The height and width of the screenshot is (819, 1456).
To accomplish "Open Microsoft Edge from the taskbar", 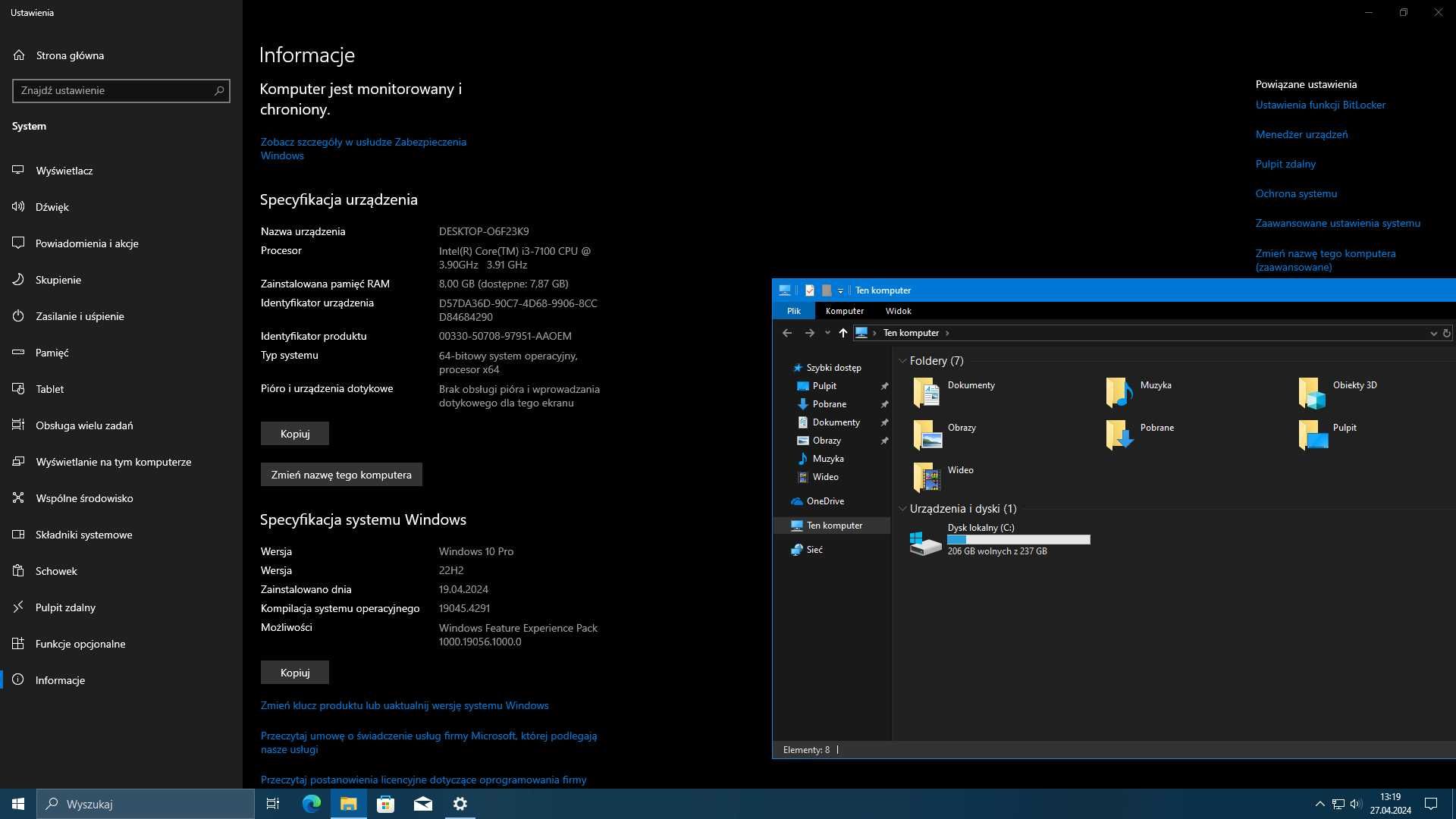I will 312,804.
